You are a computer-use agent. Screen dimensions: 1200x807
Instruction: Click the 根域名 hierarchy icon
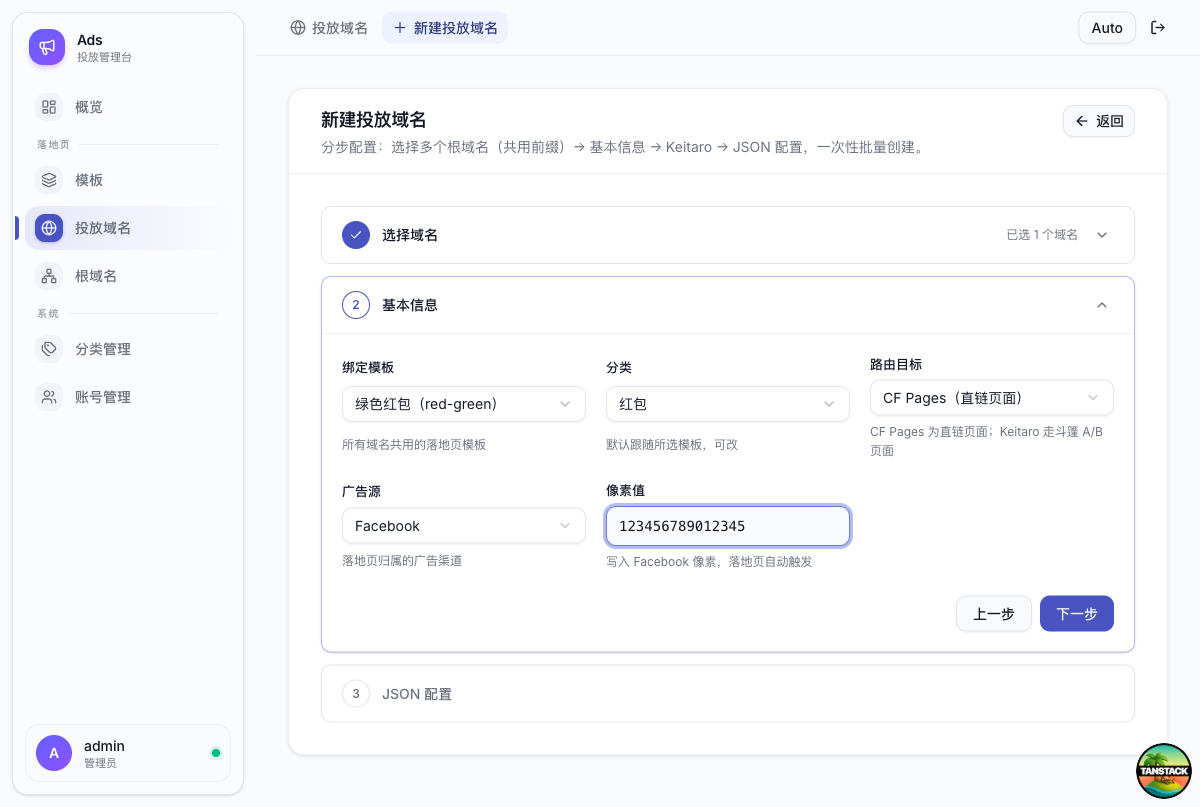[x=49, y=276]
